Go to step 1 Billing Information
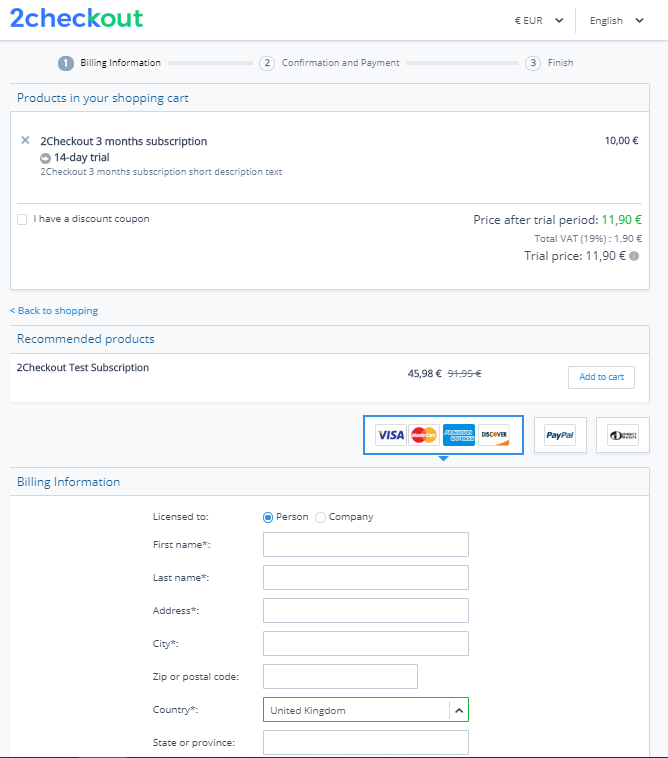The height and width of the screenshot is (758, 668). point(109,63)
